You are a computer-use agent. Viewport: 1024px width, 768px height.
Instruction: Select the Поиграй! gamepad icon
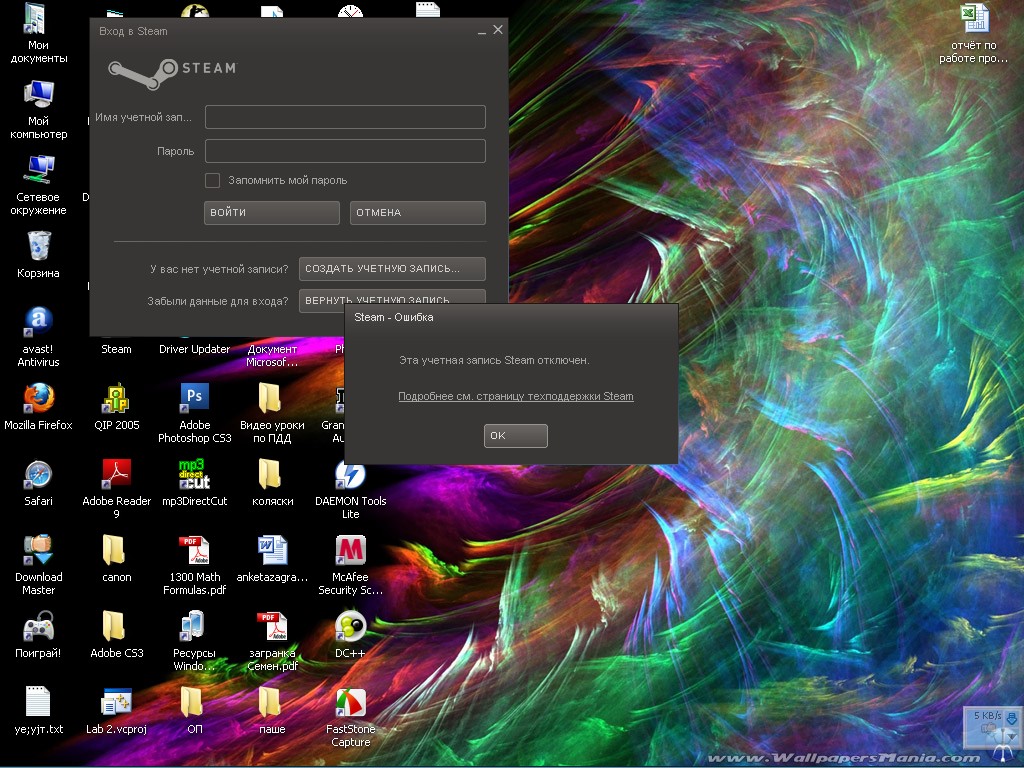tap(38, 635)
